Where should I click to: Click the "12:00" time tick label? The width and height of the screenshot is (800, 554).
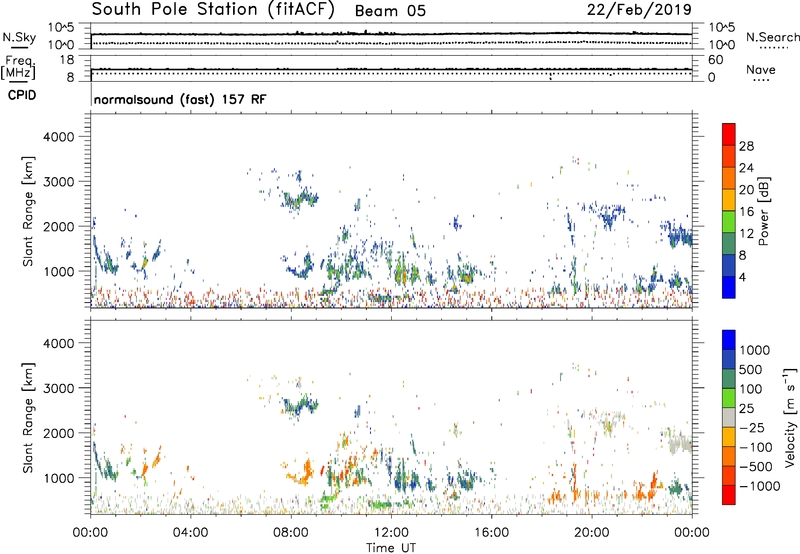[391, 533]
